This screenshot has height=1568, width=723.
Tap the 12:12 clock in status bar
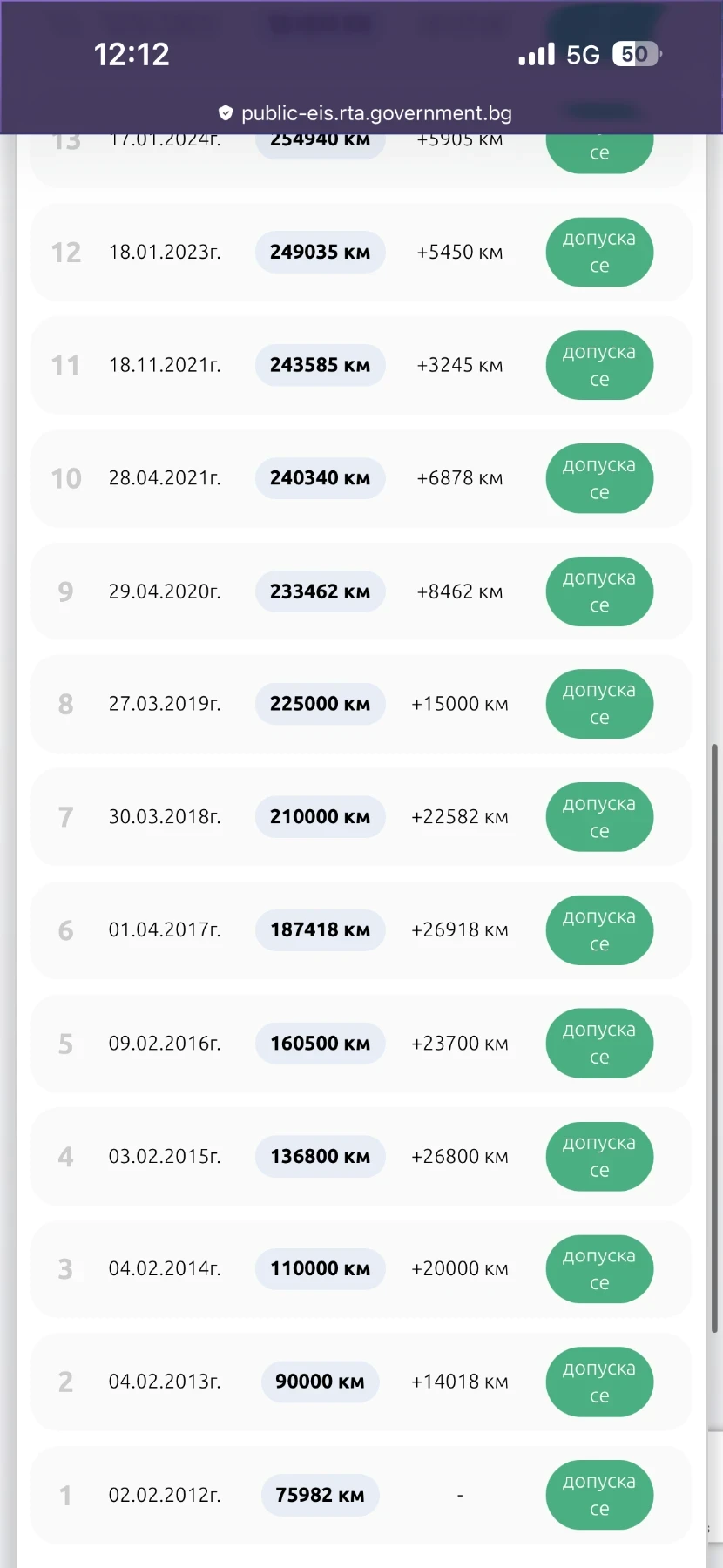[132, 55]
